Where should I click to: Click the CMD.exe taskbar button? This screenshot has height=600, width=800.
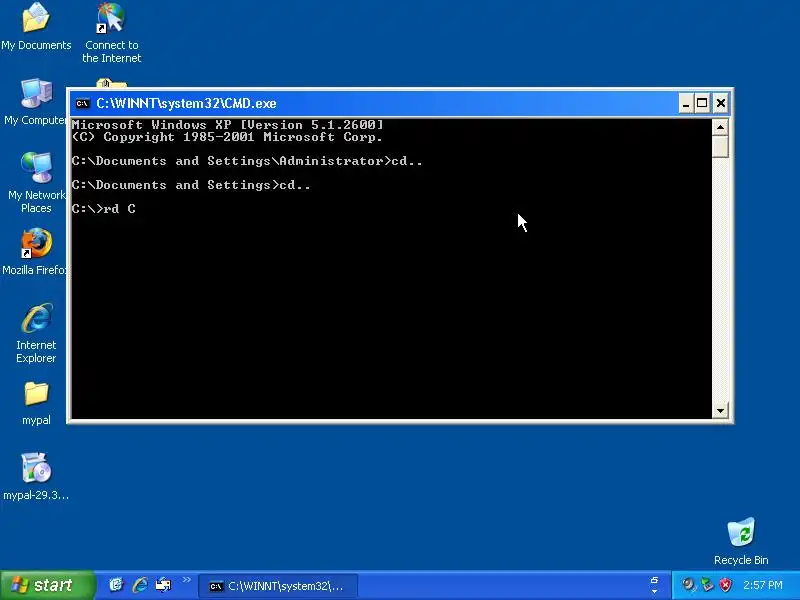[278, 586]
